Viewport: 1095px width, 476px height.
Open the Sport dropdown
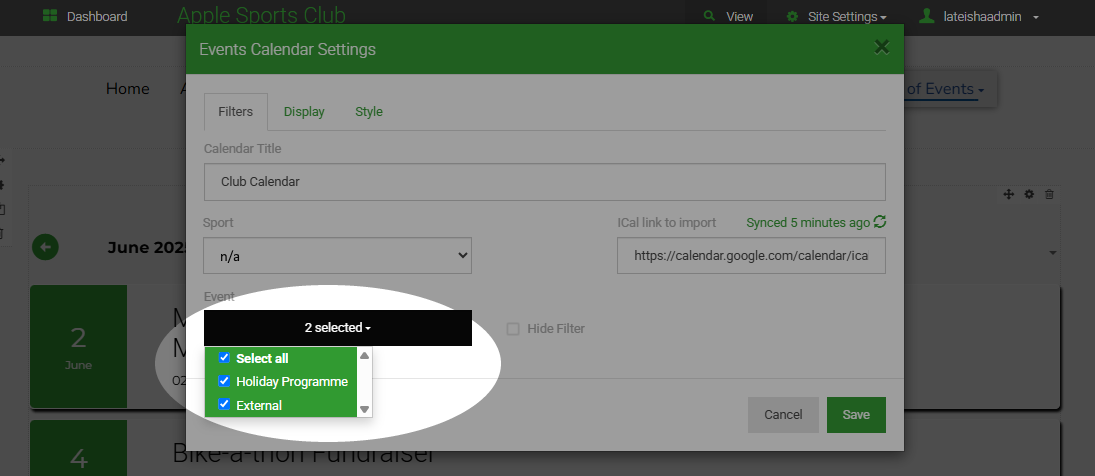(x=337, y=256)
